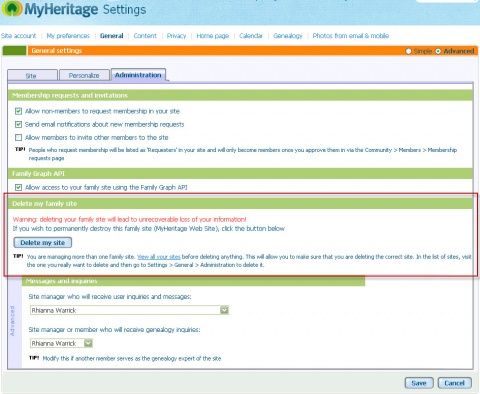
Task: Open the genealogy inquiries recipient dropdown
Action: point(61,343)
